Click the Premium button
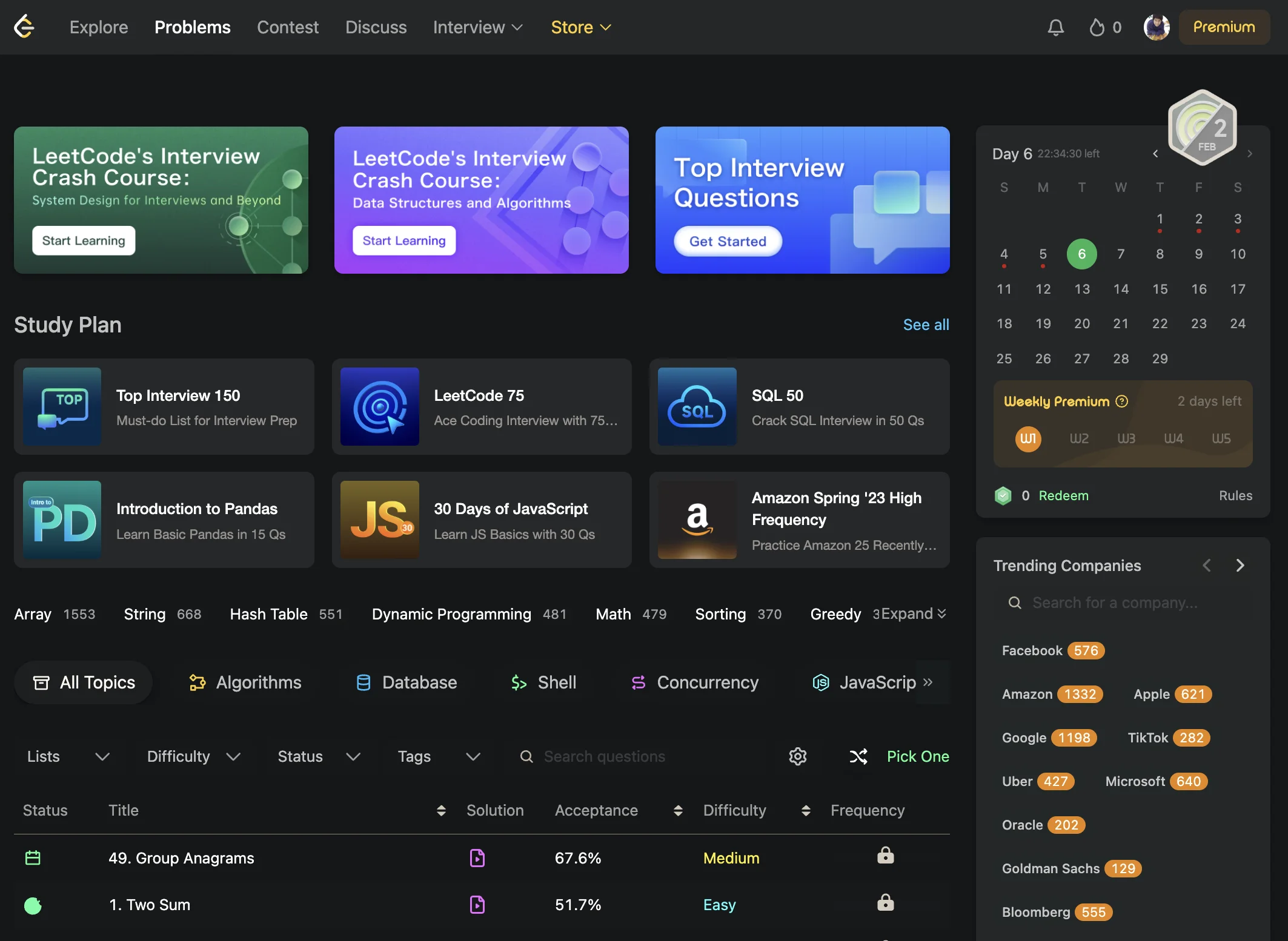The width and height of the screenshot is (1288, 941). [x=1224, y=27]
